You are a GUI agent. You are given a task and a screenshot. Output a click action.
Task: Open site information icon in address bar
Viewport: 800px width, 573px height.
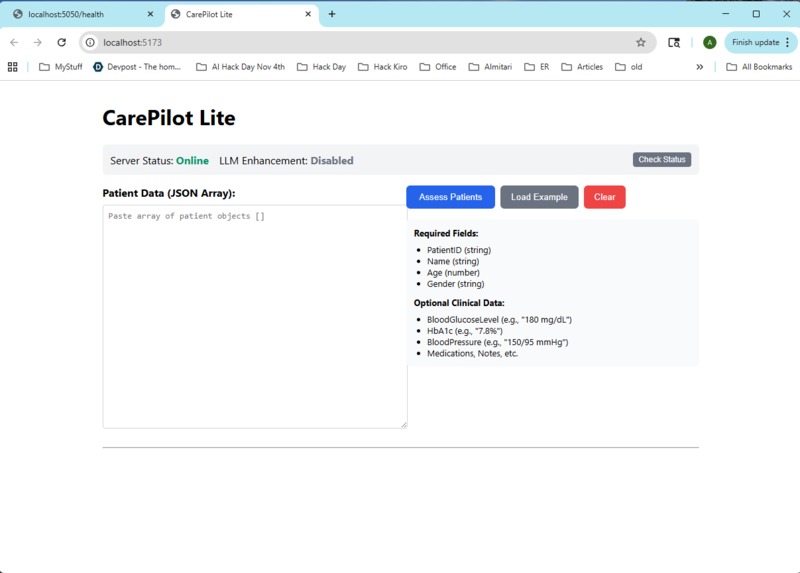point(90,42)
